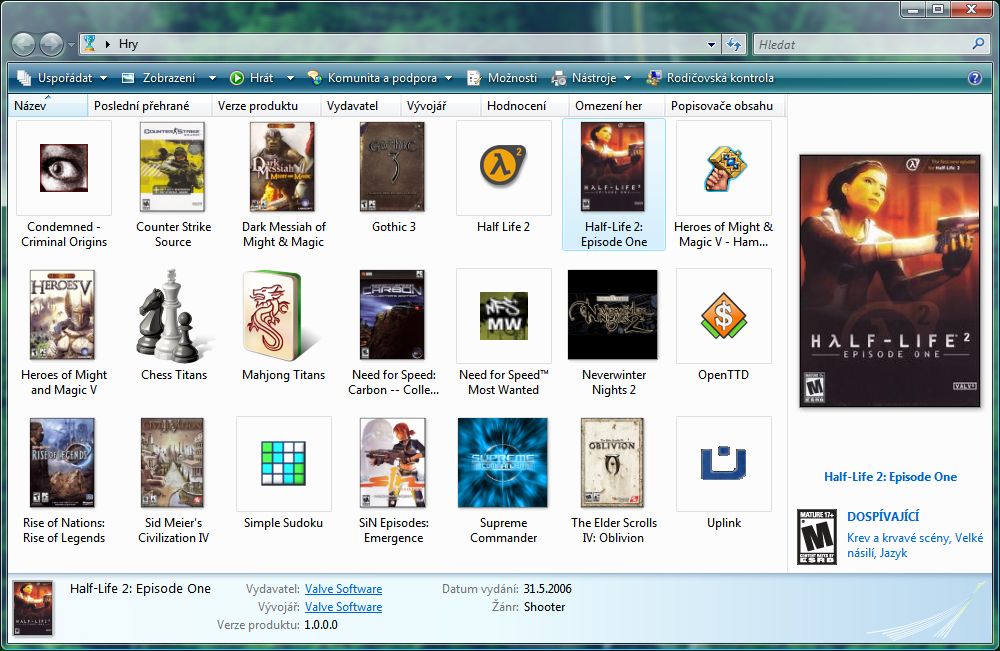Open Vydavatel Valve Software link
The width and height of the screenshot is (1000, 651).
click(343, 589)
